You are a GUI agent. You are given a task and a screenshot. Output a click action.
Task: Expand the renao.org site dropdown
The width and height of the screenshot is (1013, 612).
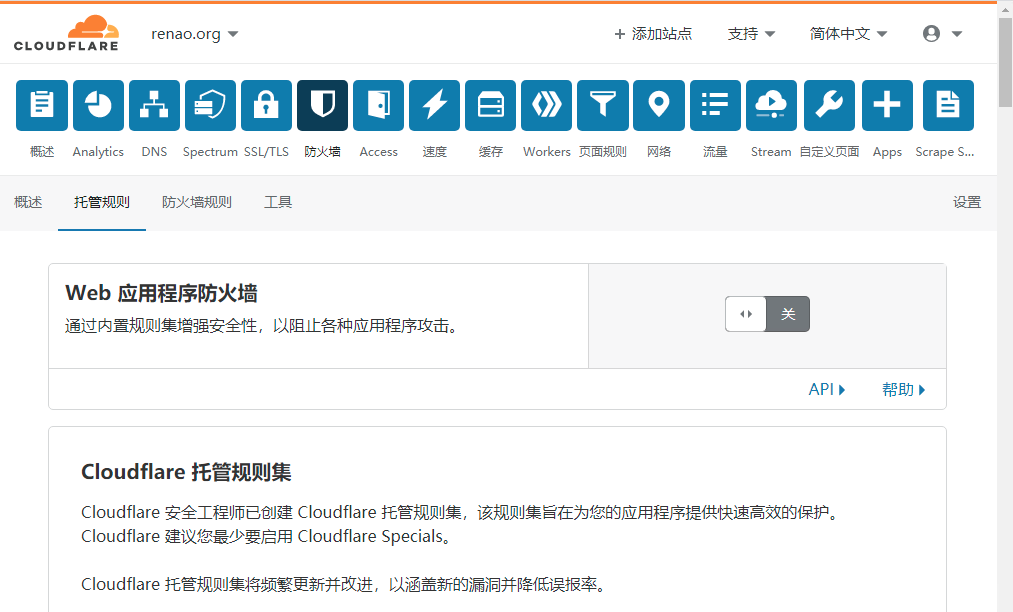click(x=195, y=34)
